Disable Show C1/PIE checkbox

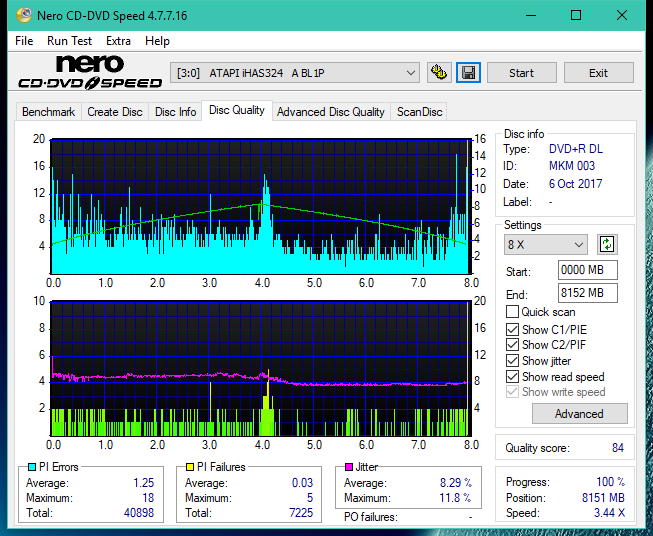pos(512,329)
